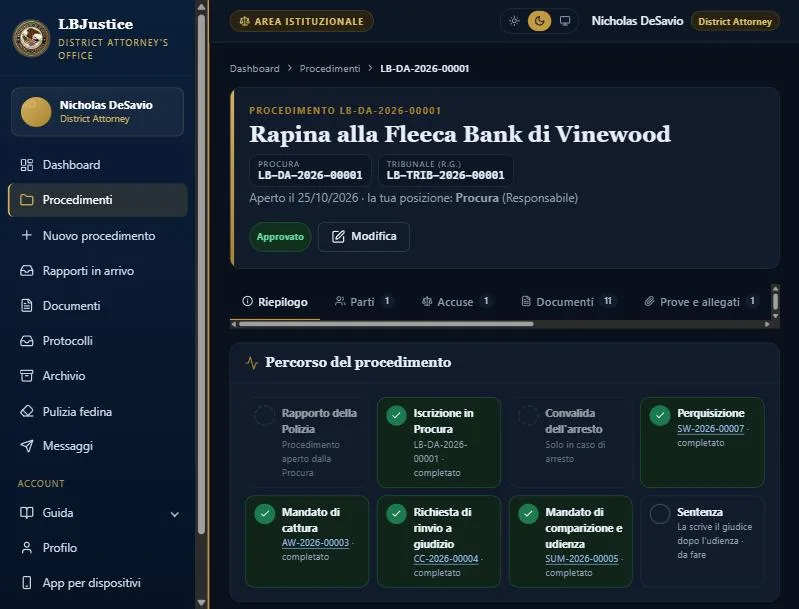Click the Profilo person icon
Viewport: 799px width, 609px height.
tap(26, 547)
